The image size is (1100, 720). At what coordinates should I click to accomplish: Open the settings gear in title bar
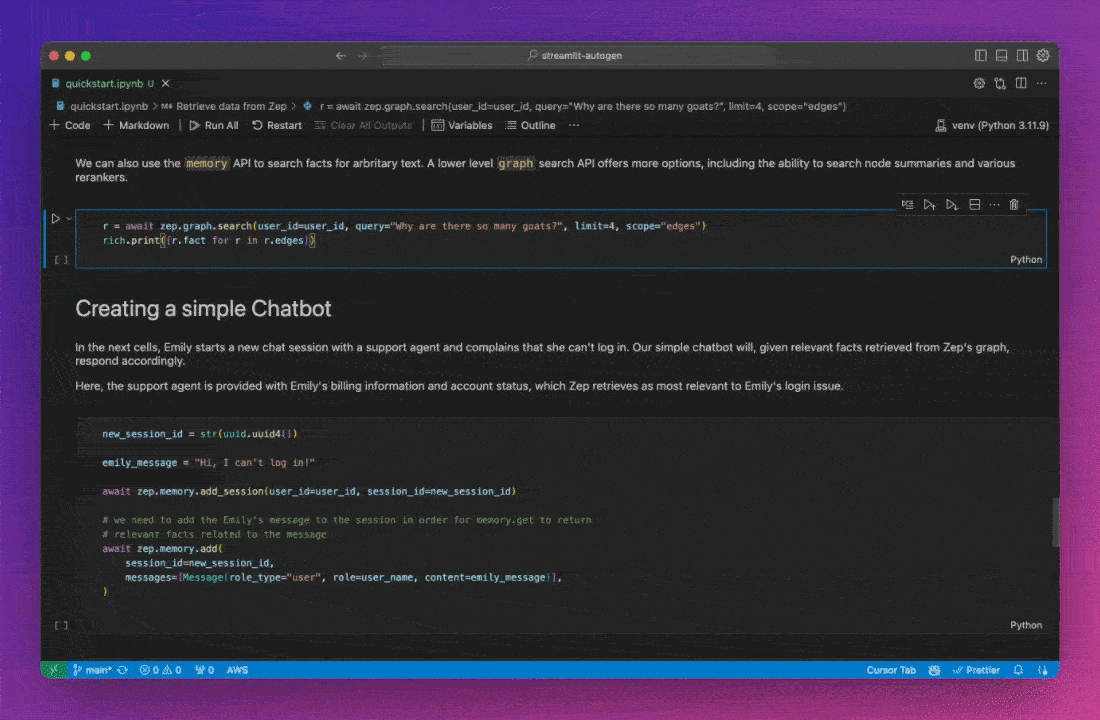coord(1043,55)
